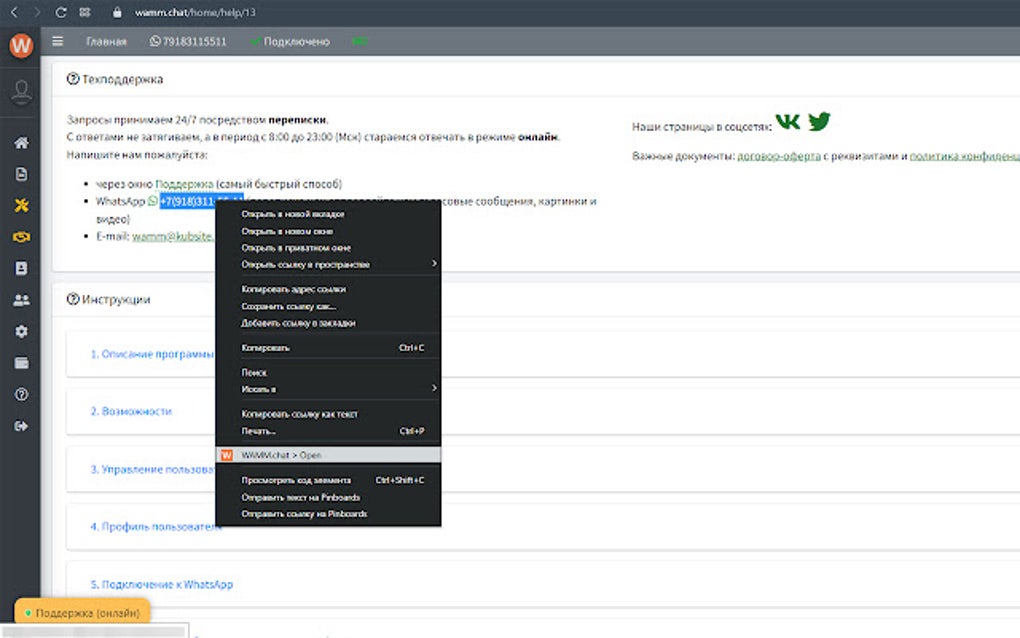Open the help question mark sidebar icon
Image resolution: width=1020 pixels, height=638 pixels.
(21, 394)
